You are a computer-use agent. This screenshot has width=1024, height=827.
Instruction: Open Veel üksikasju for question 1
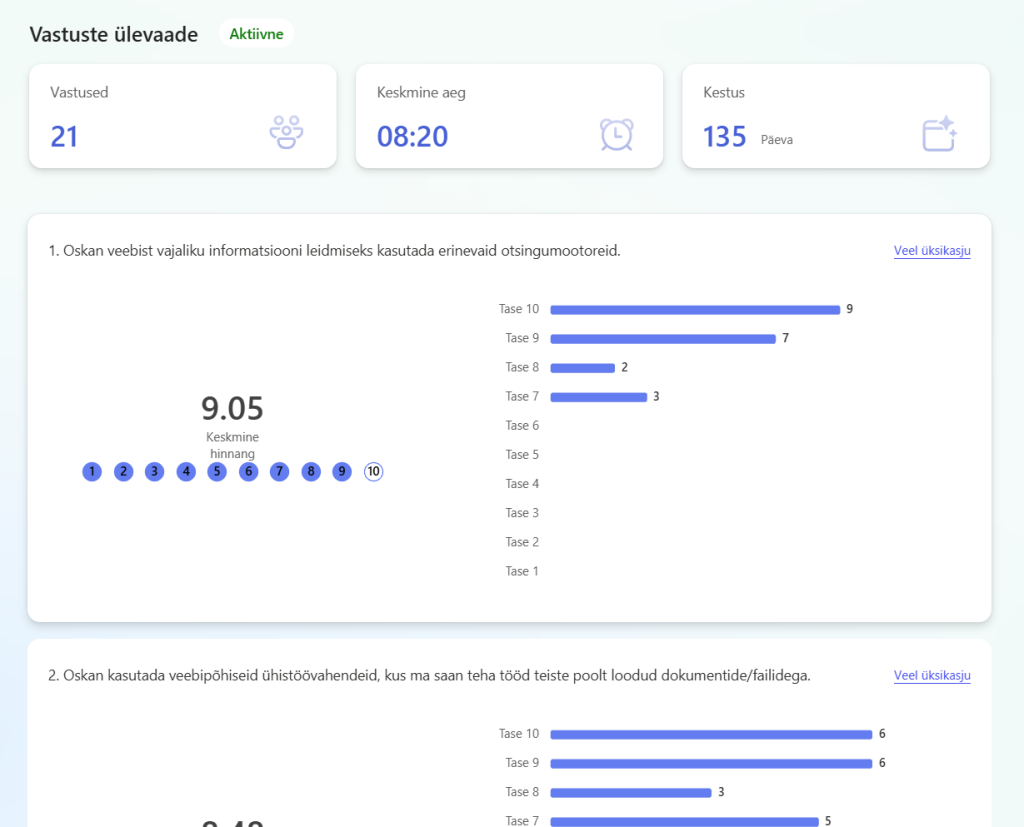931,251
